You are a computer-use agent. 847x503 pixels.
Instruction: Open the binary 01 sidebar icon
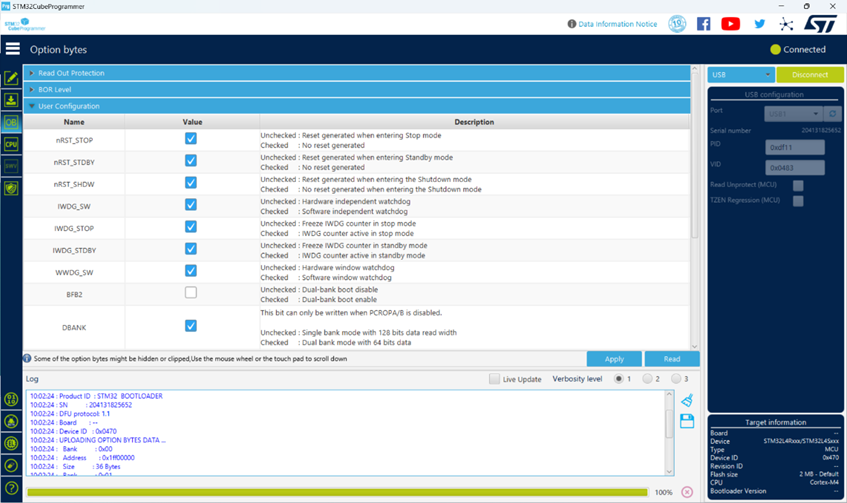[x=11, y=400]
